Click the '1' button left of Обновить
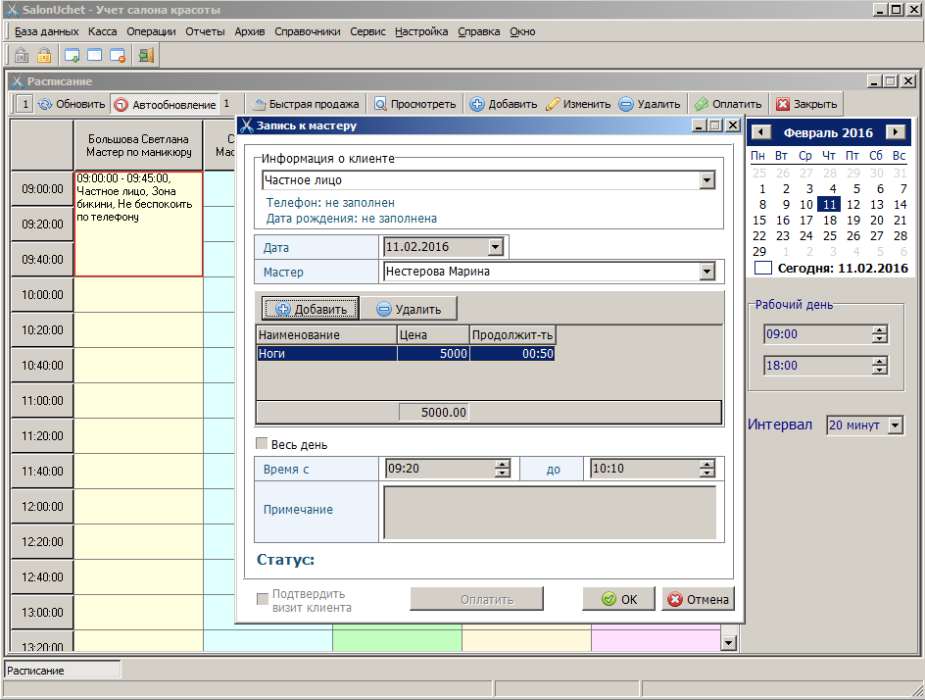The width and height of the screenshot is (925, 700). tap(24, 104)
